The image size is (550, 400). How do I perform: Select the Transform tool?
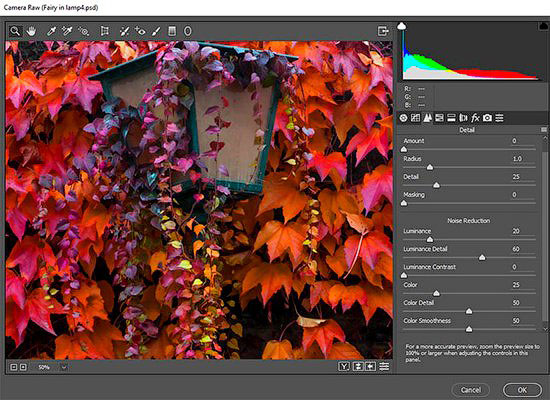104,31
